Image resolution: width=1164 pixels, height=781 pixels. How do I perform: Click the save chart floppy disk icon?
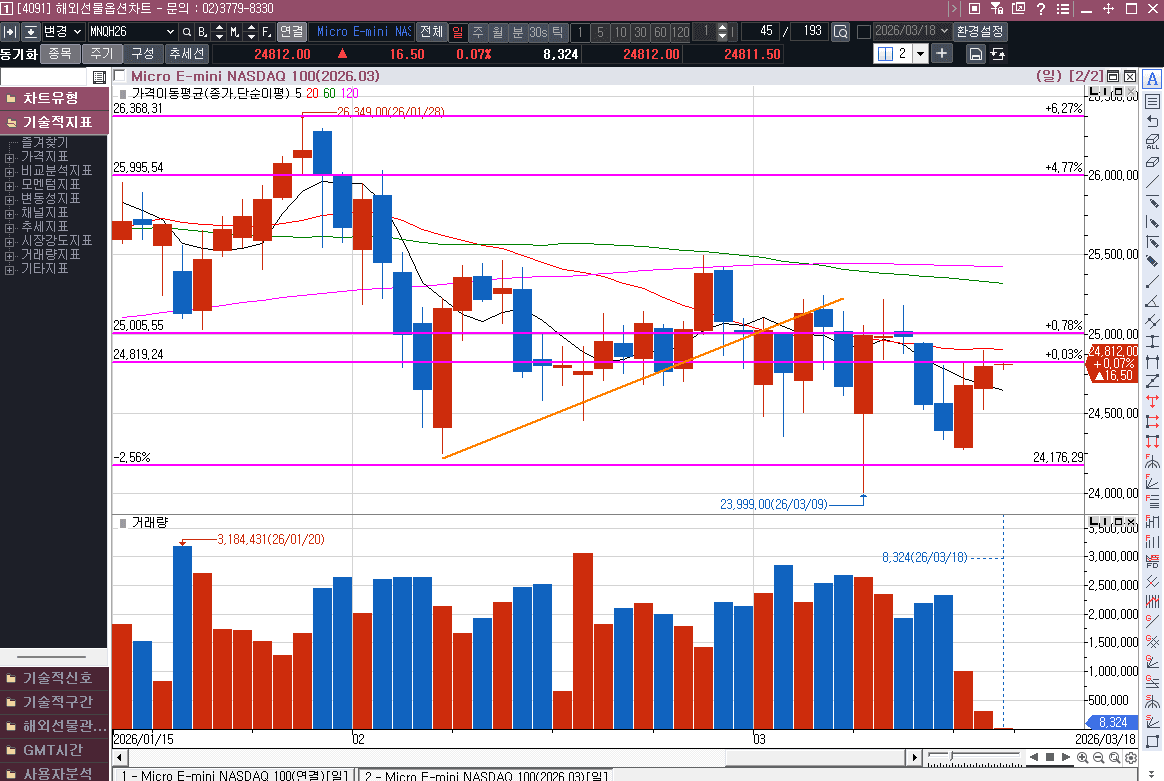click(x=975, y=54)
